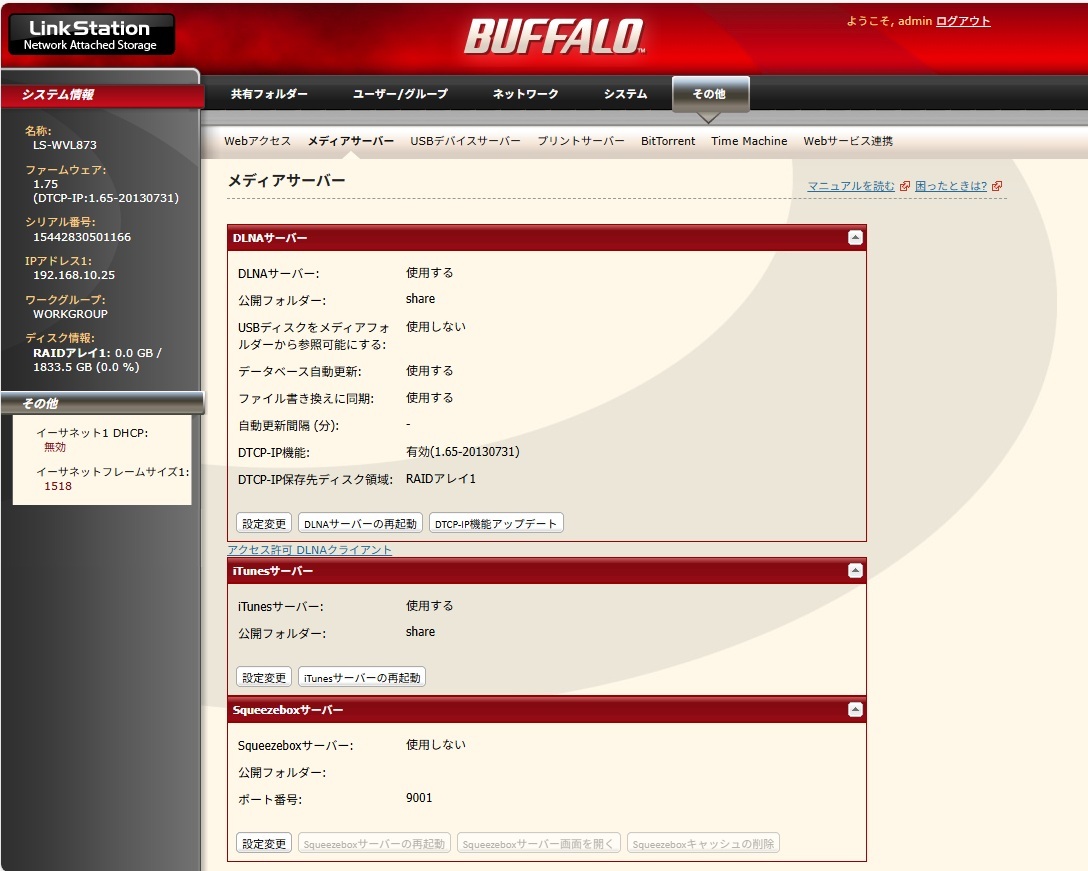Viewport: 1088px width, 871px height.
Task: Open the マニュアルを読む link
Action: 851,186
